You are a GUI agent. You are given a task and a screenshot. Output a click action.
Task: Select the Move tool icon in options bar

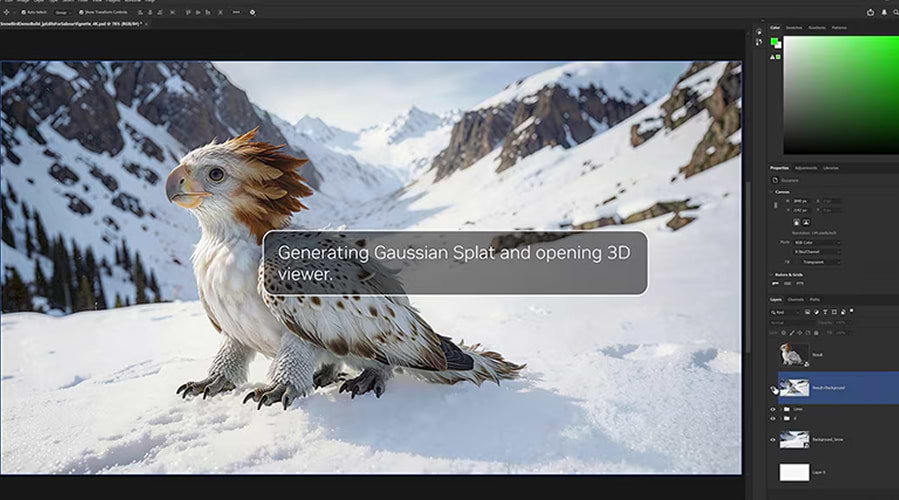[x=6, y=12]
